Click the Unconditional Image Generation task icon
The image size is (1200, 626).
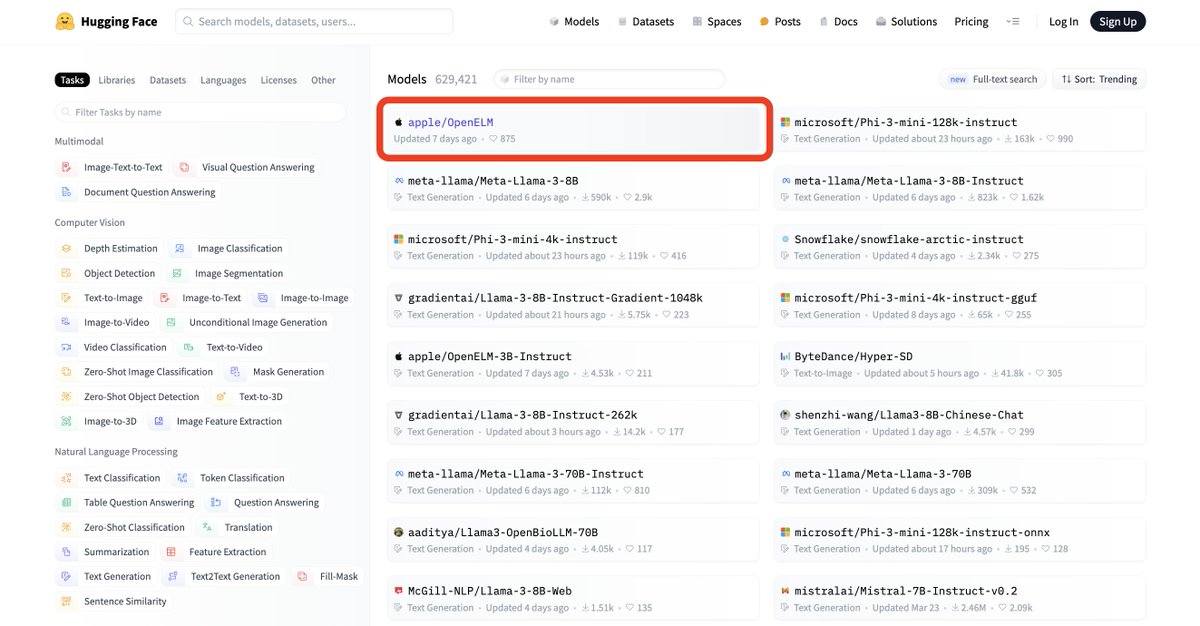click(171, 323)
